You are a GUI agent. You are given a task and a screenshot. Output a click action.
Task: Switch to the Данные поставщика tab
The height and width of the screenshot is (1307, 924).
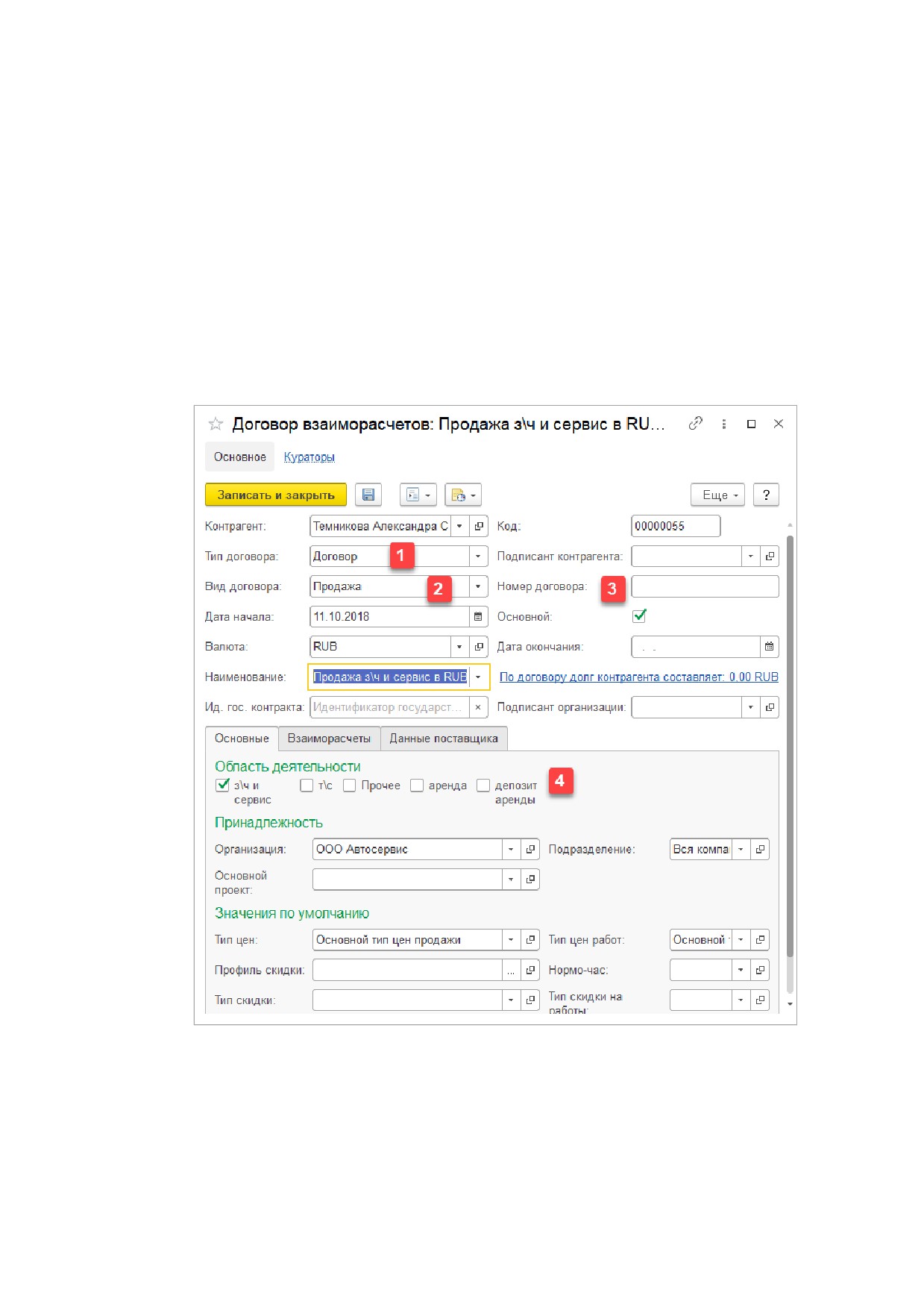444,739
